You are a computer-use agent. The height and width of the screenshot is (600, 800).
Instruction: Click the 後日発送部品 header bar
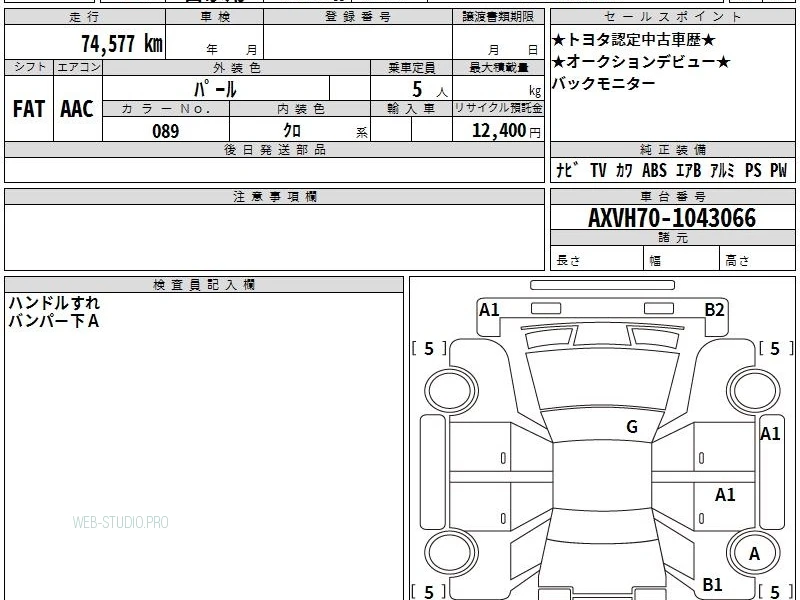click(274, 149)
